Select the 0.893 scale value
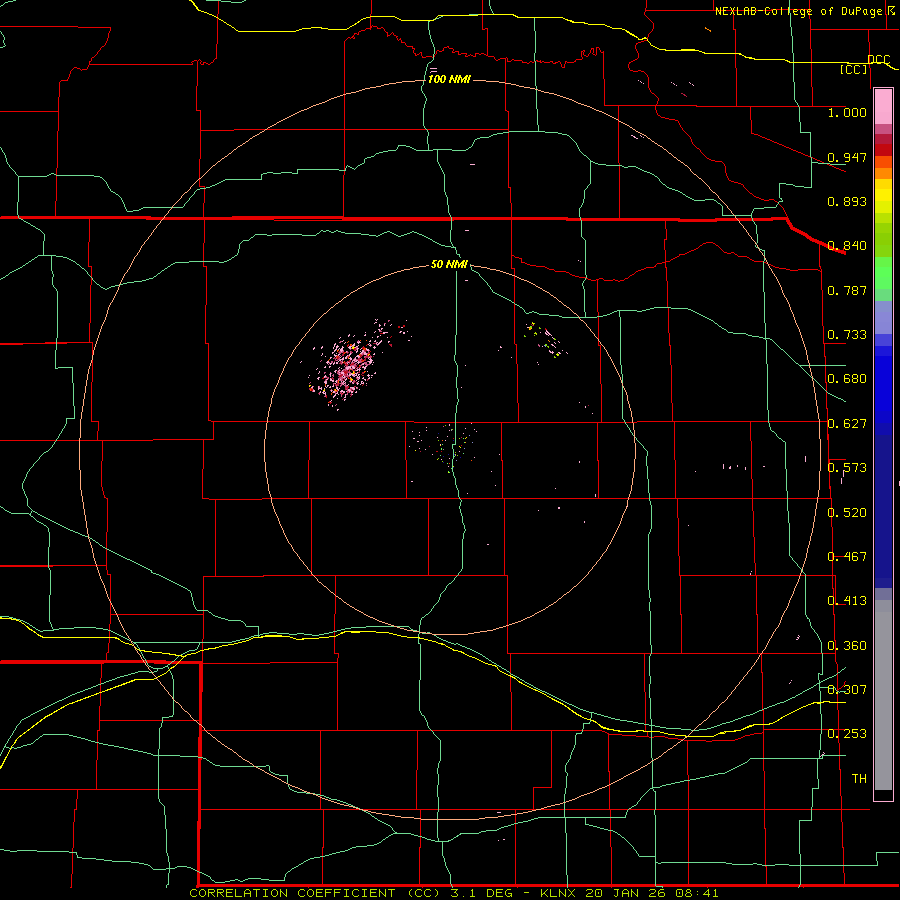 pos(847,201)
